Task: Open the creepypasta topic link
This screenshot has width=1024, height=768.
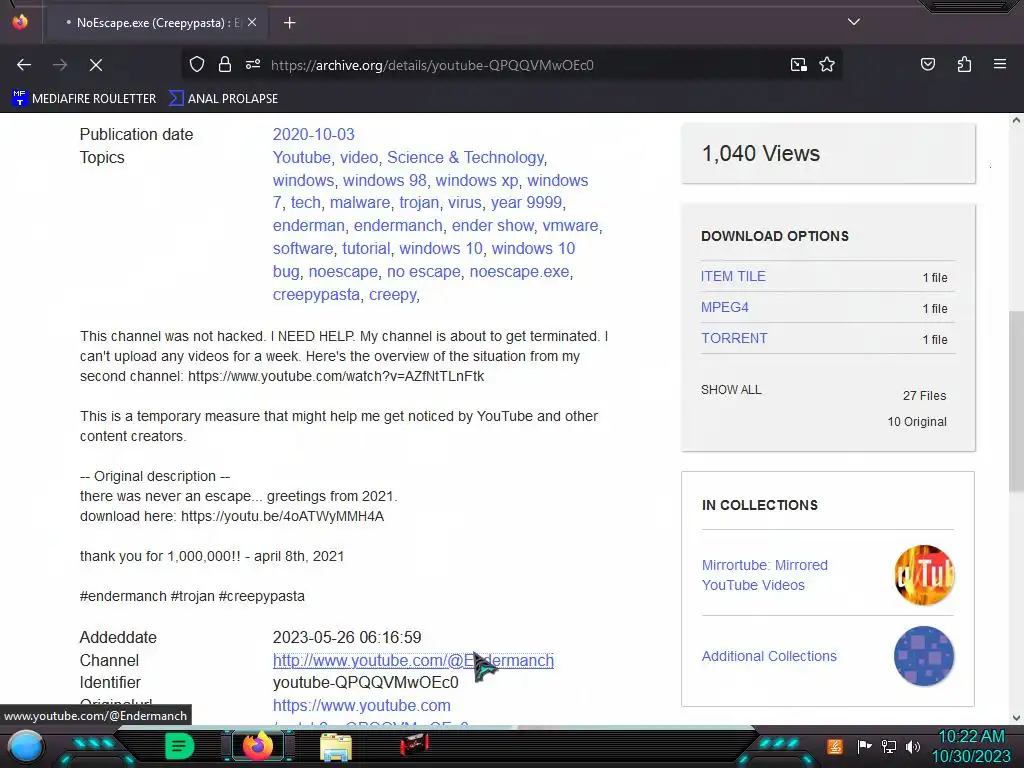Action: 316,295
